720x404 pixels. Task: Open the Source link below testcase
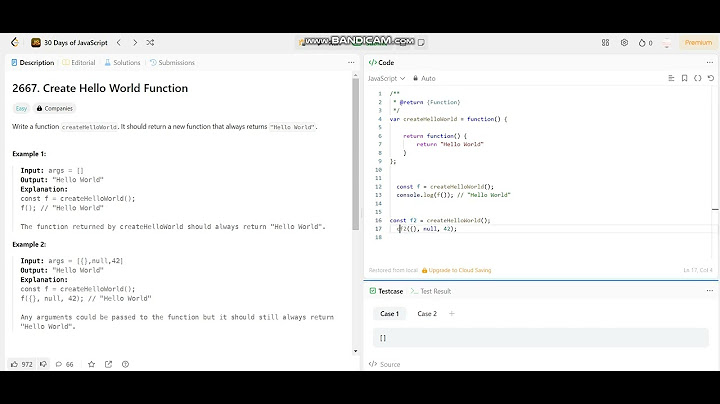point(385,364)
